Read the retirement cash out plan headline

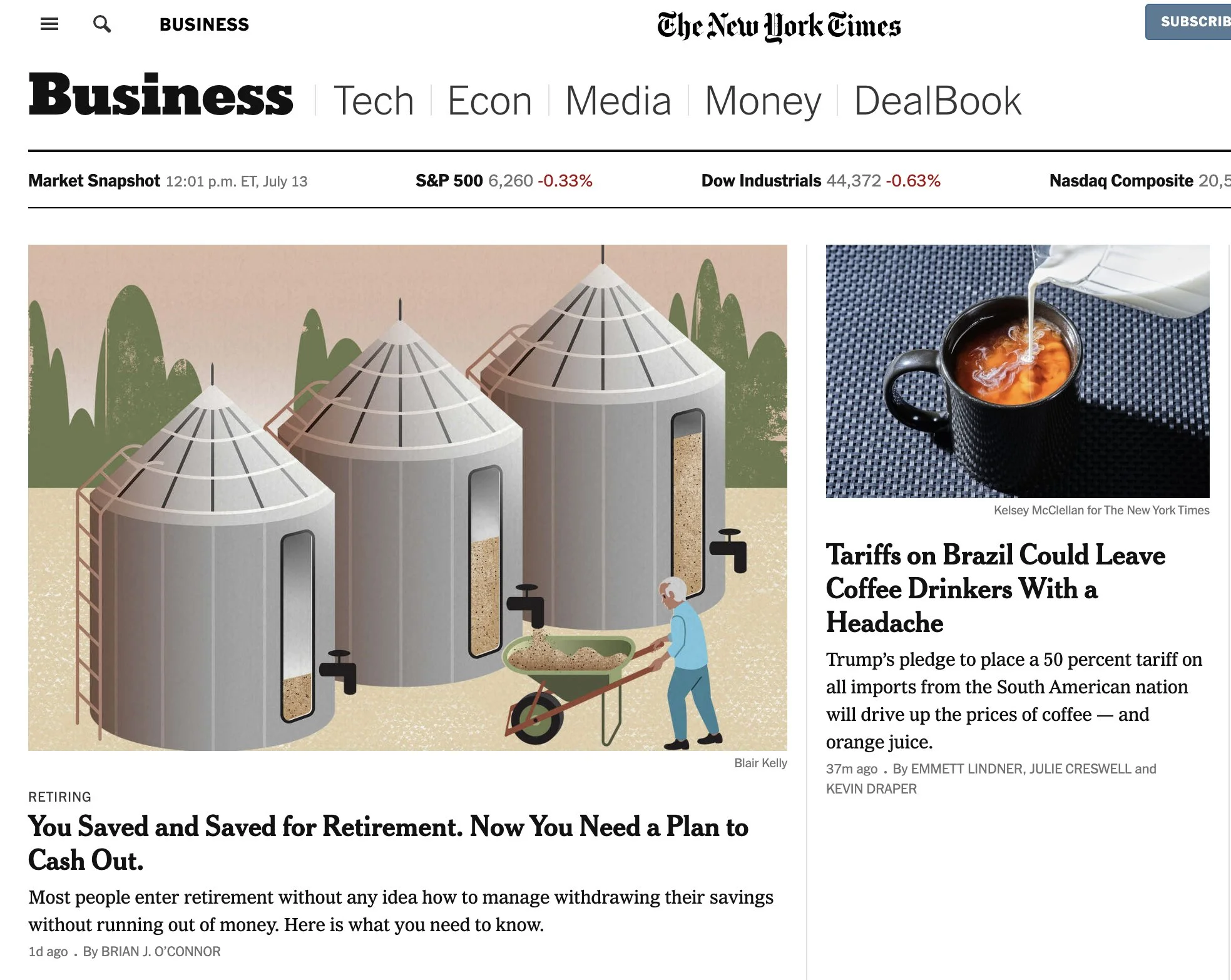click(388, 843)
